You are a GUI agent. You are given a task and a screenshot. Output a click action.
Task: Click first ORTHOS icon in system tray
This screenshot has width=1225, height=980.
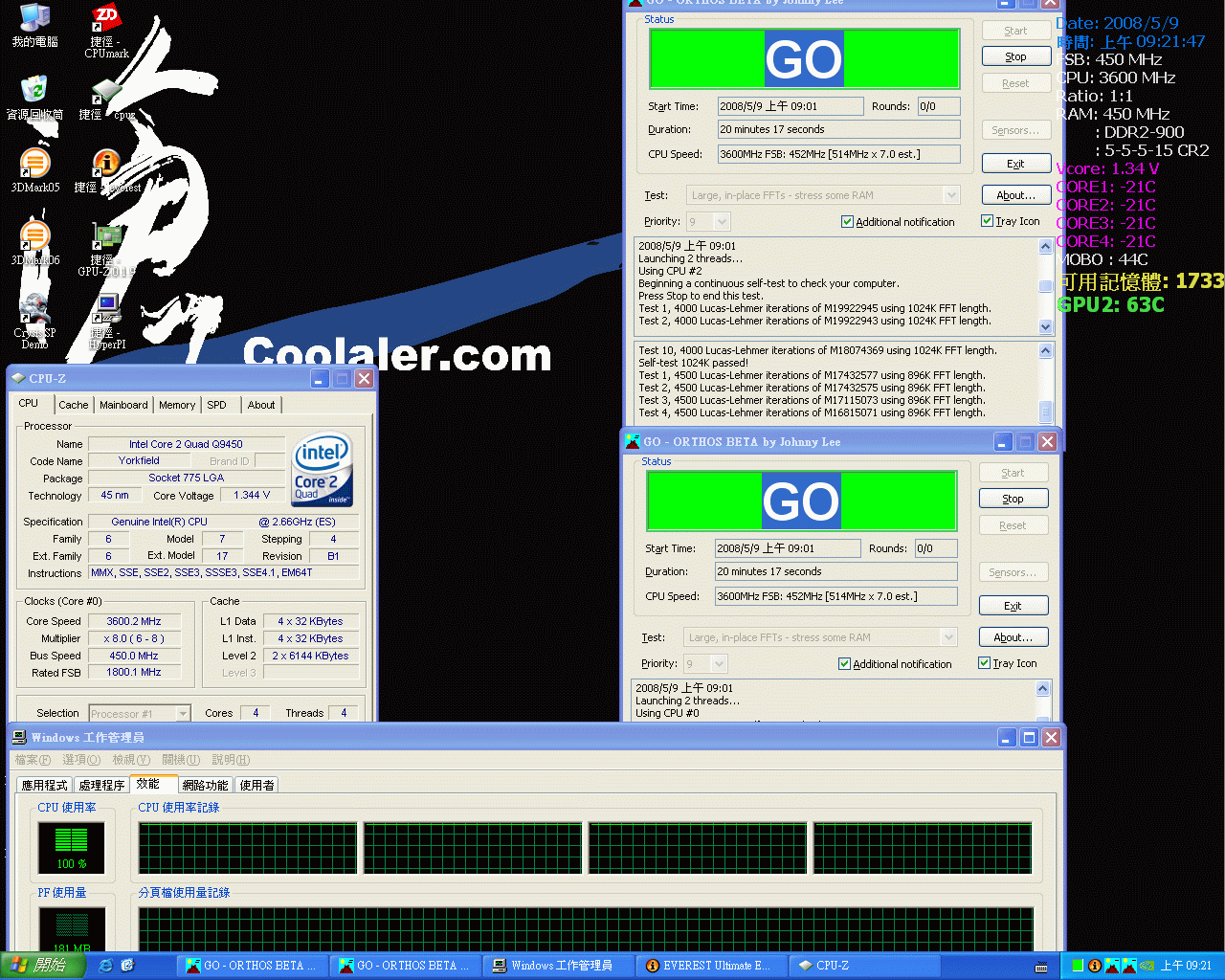pyautogui.click(x=1112, y=966)
